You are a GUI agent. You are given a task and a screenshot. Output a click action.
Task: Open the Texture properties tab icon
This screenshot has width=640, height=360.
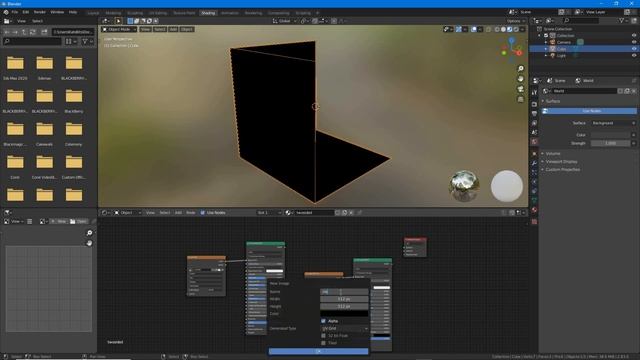pyautogui.click(x=534, y=222)
